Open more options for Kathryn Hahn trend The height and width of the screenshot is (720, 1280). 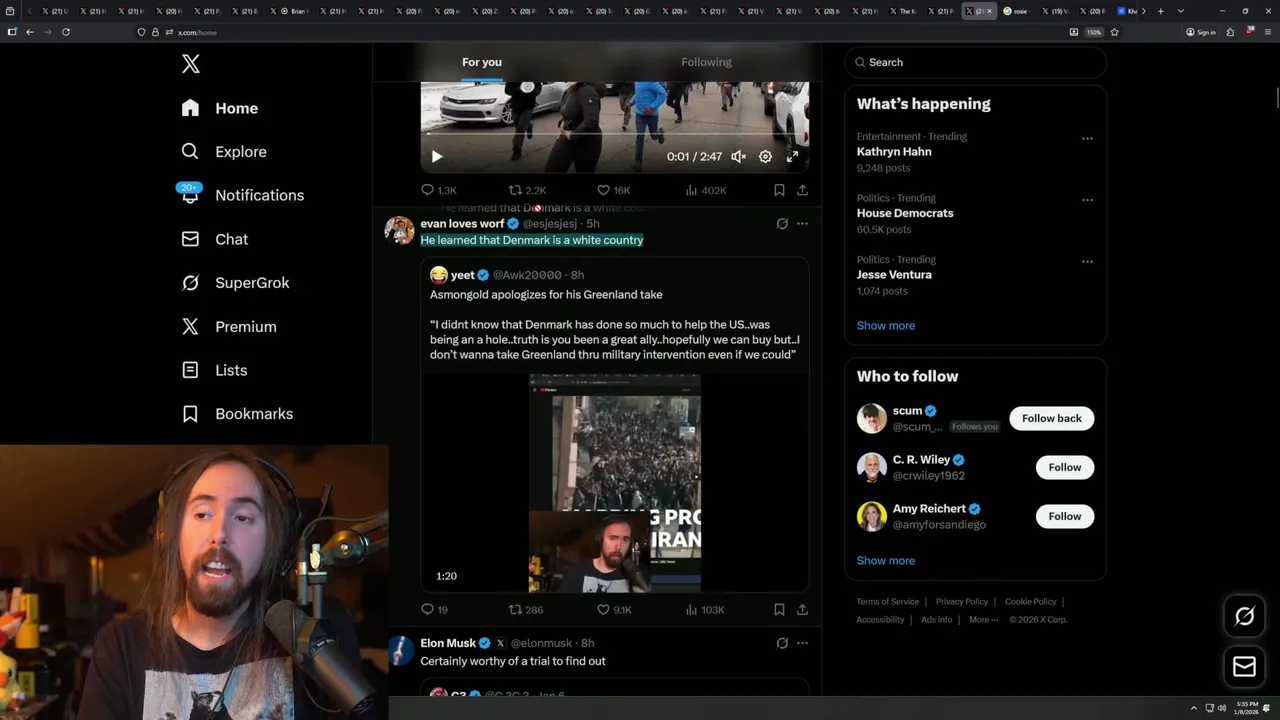(x=1087, y=138)
